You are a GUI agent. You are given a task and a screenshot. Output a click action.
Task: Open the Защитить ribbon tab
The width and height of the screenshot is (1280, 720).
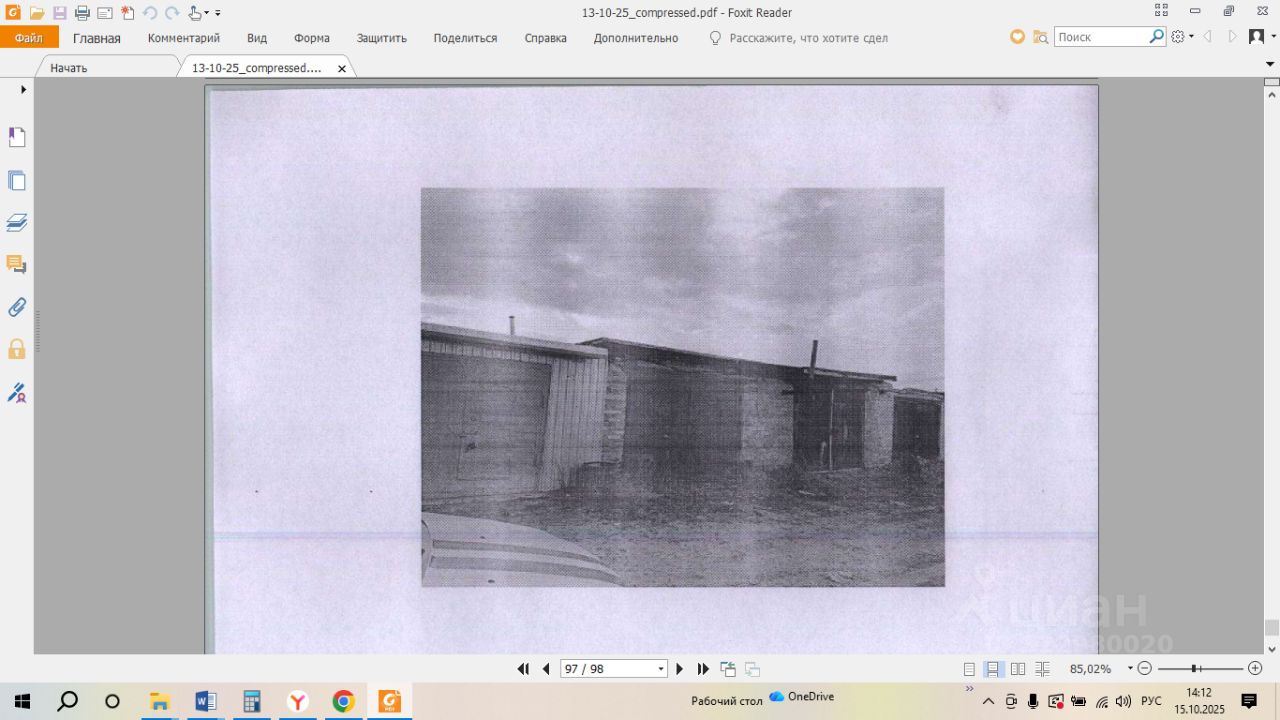coord(382,38)
